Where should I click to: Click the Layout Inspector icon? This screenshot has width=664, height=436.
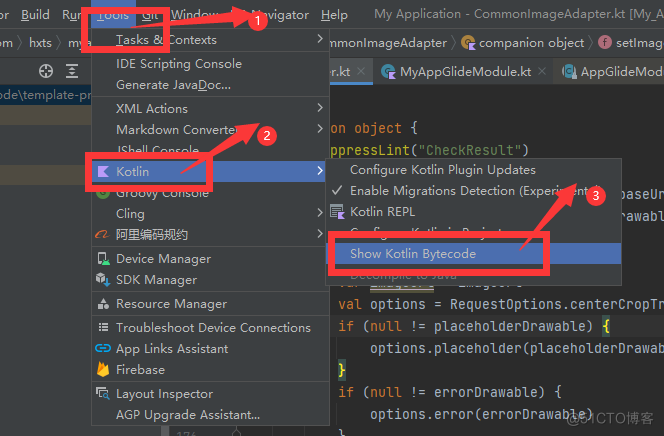click(103, 393)
